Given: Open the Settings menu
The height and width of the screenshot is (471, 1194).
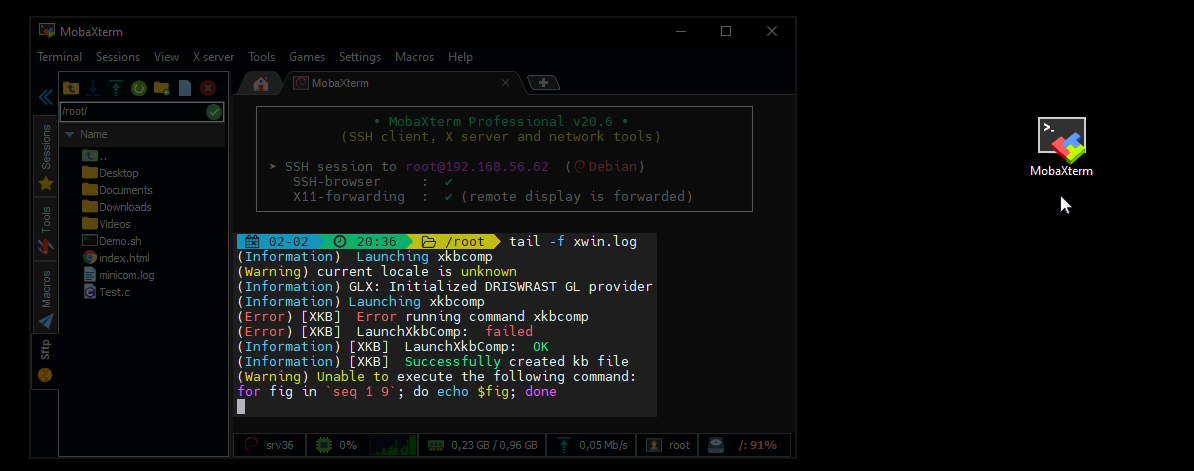Looking at the screenshot, I should click(359, 57).
